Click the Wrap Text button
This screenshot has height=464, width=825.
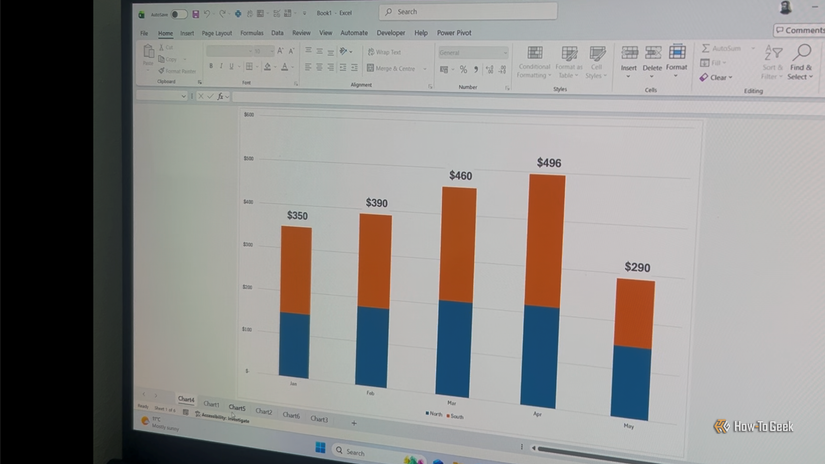[x=385, y=52]
